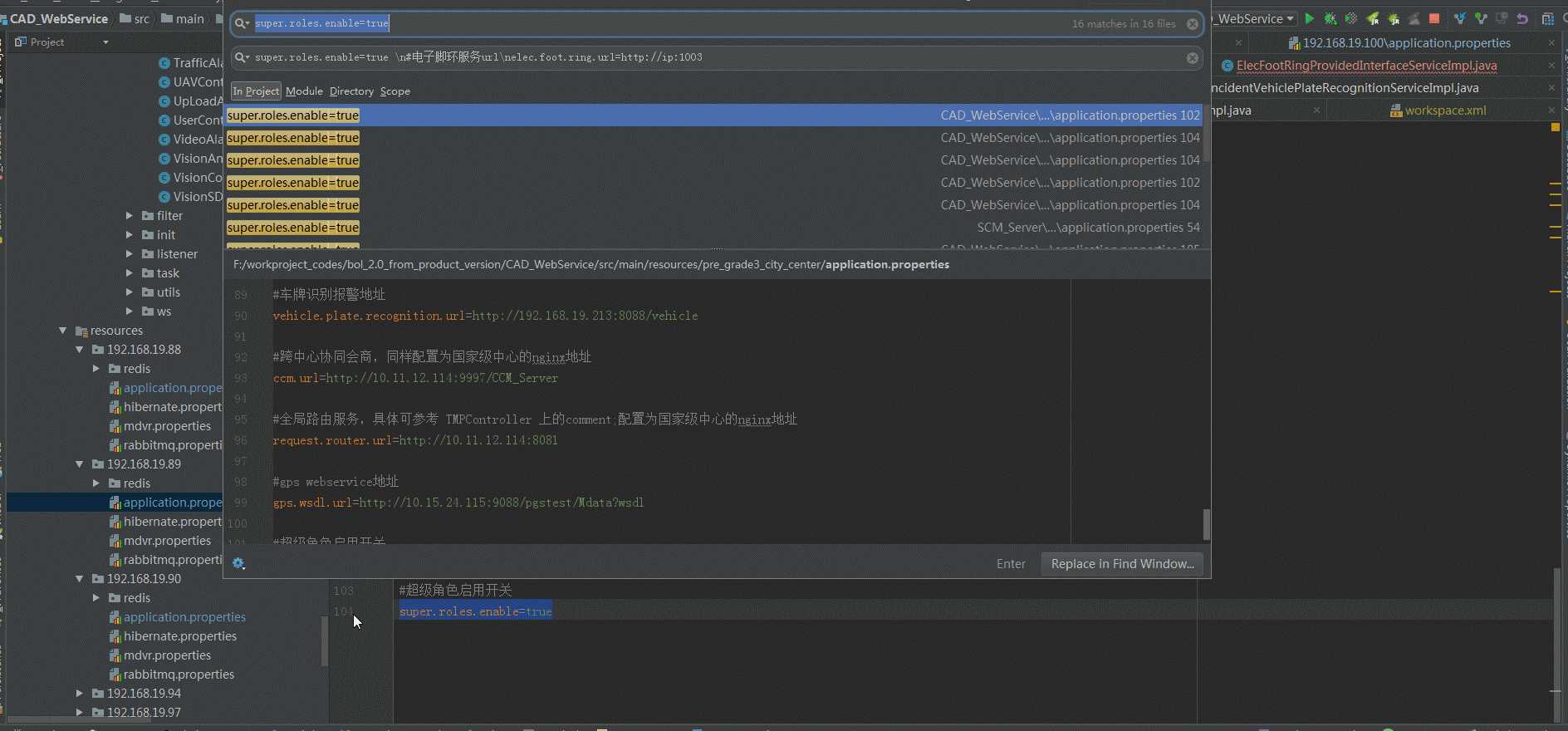Collapse the resources folder
Screen dimensions: 1568x731
click(62, 331)
